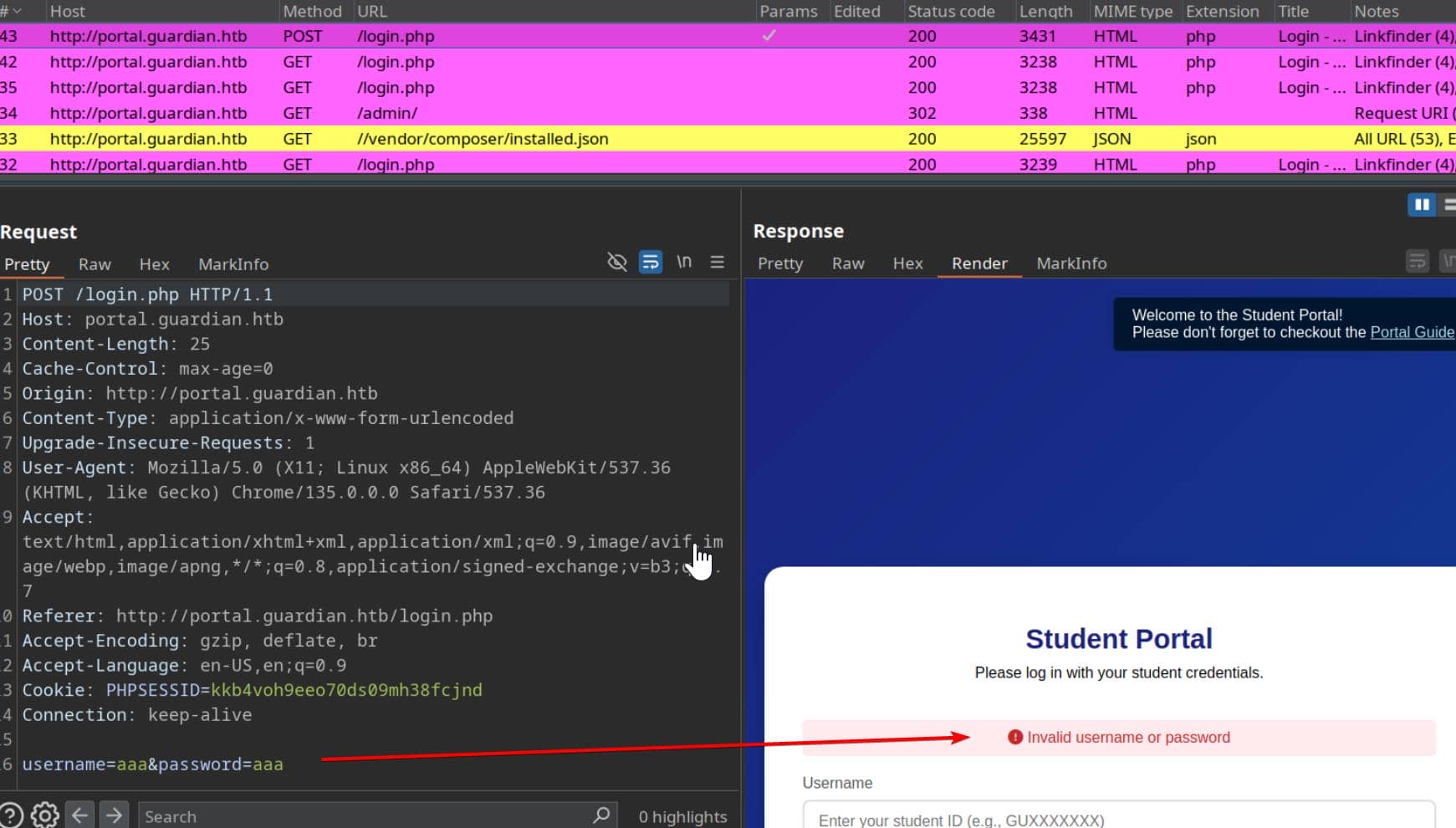Toggle non-printable characters visibility in Request
1456x828 pixels.
617,263
